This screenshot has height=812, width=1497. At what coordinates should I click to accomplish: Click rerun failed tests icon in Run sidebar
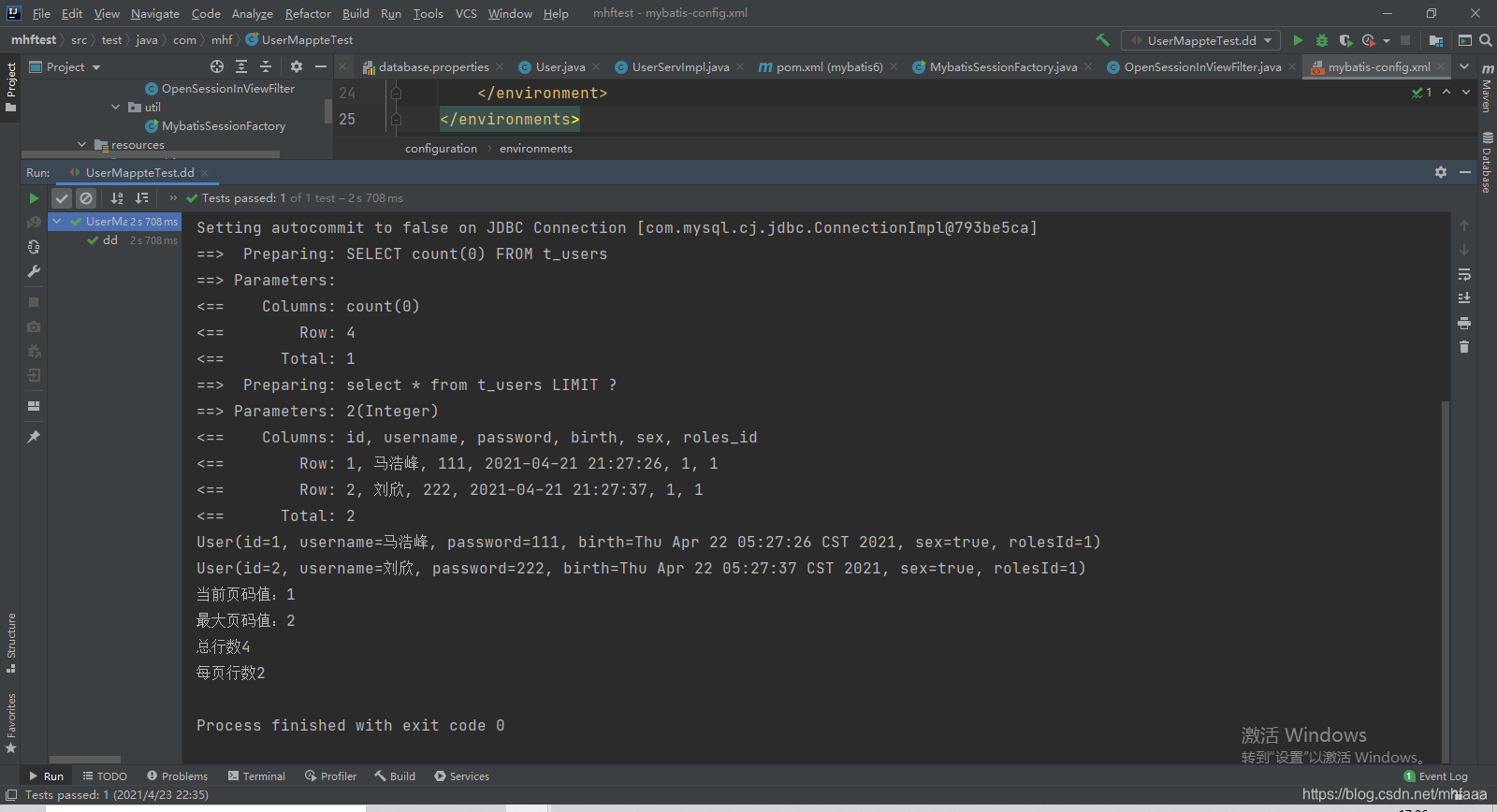(x=34, y=222)
